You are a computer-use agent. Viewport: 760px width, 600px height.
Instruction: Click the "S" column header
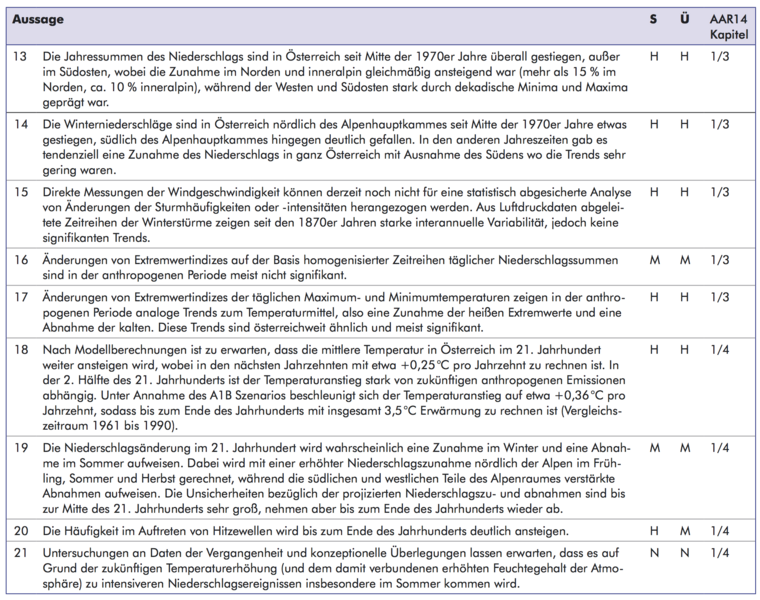pos(654,19)
